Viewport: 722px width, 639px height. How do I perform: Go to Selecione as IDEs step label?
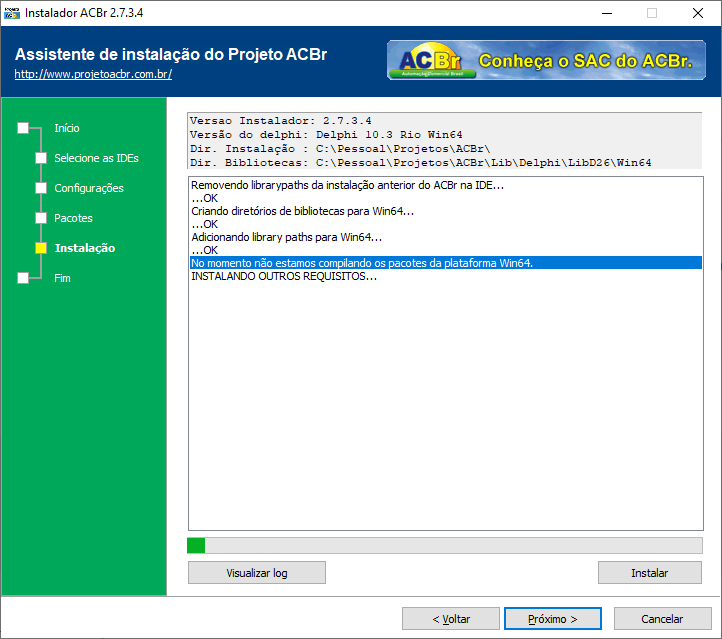[96, 158]
